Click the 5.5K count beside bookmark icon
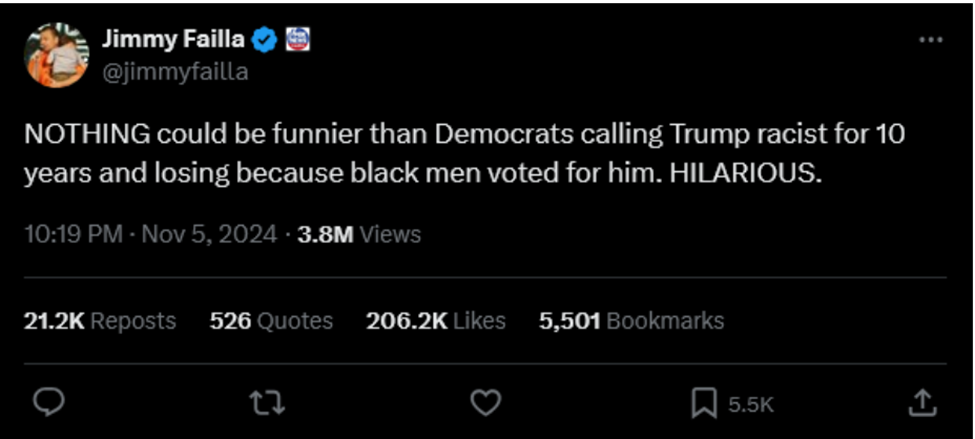Viewport: 975px width, 439px height. click(x=750, y=404)
